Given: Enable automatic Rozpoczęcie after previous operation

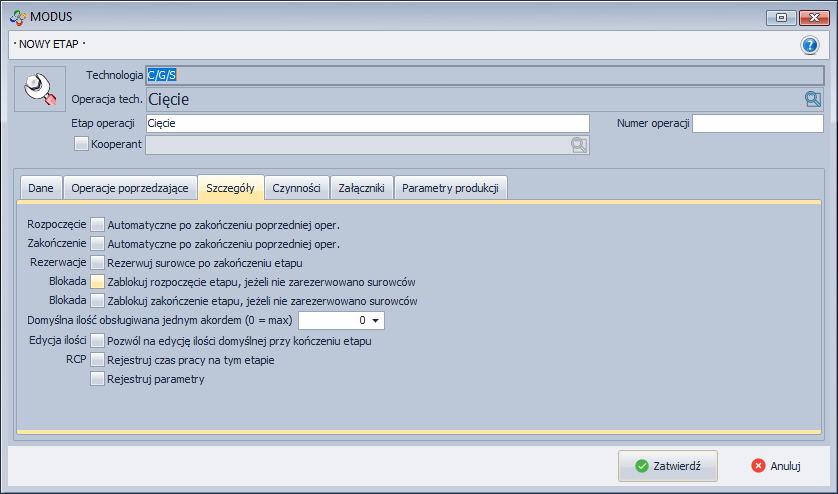Looking at the screenshot, I should pos(98,224).
